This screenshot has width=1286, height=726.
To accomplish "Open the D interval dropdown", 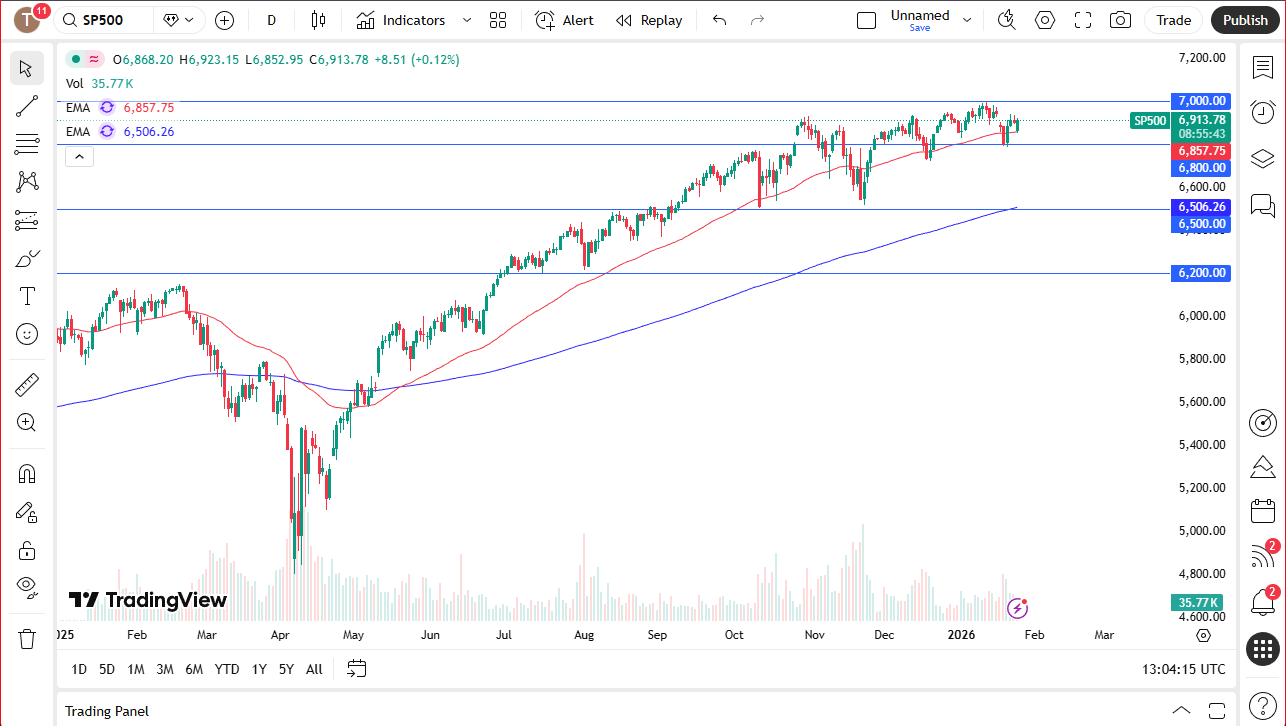I will 272,20.
